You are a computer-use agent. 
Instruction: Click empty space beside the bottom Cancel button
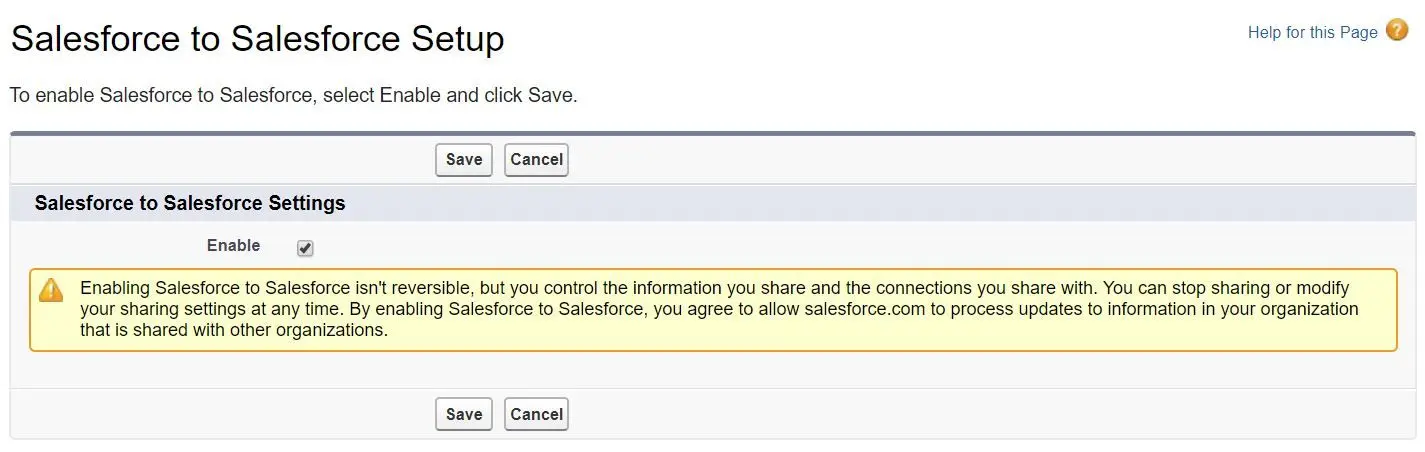click(900, 414)
